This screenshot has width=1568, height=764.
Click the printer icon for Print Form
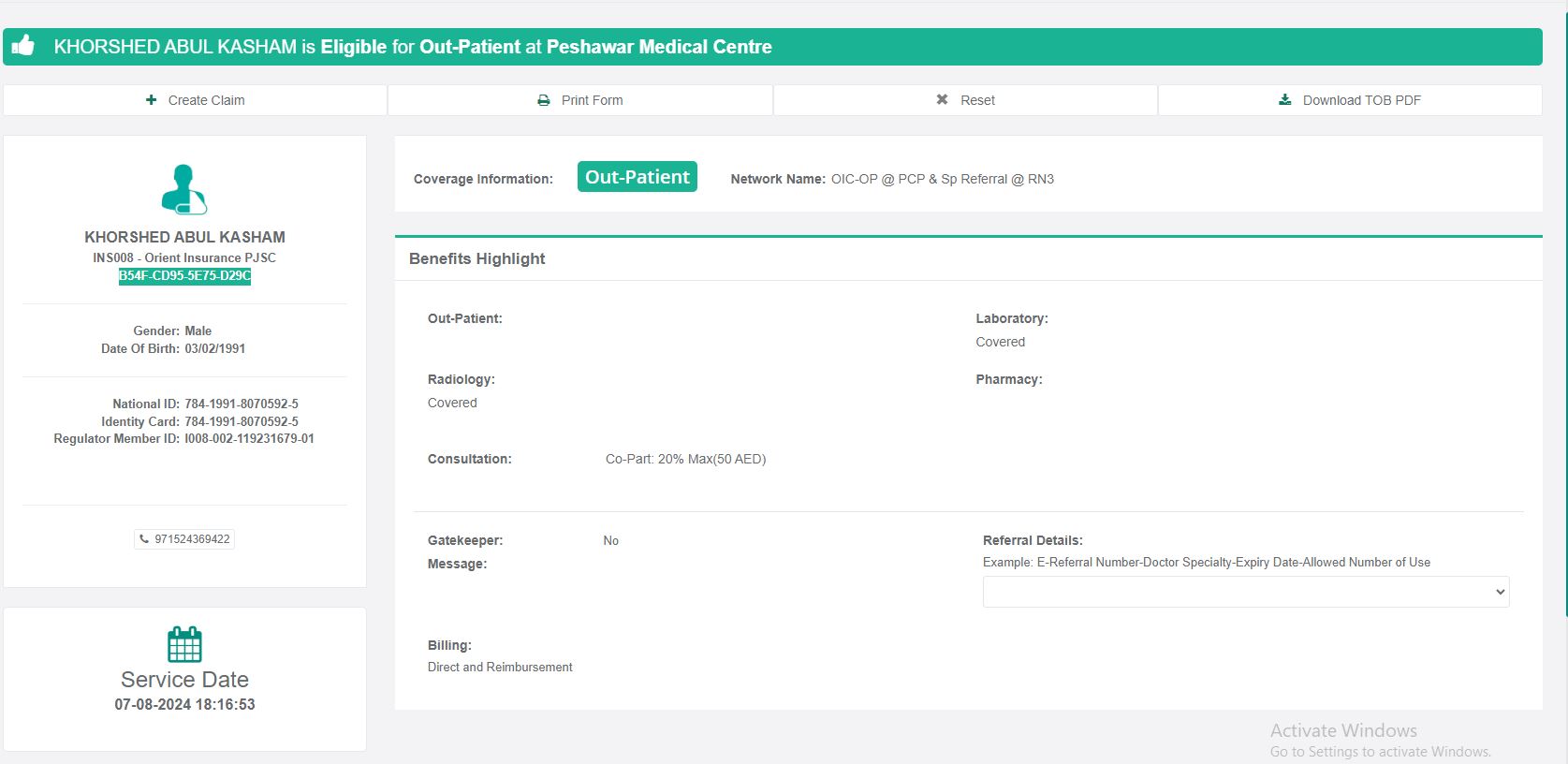pyautogui.click(x=544, y=100)
